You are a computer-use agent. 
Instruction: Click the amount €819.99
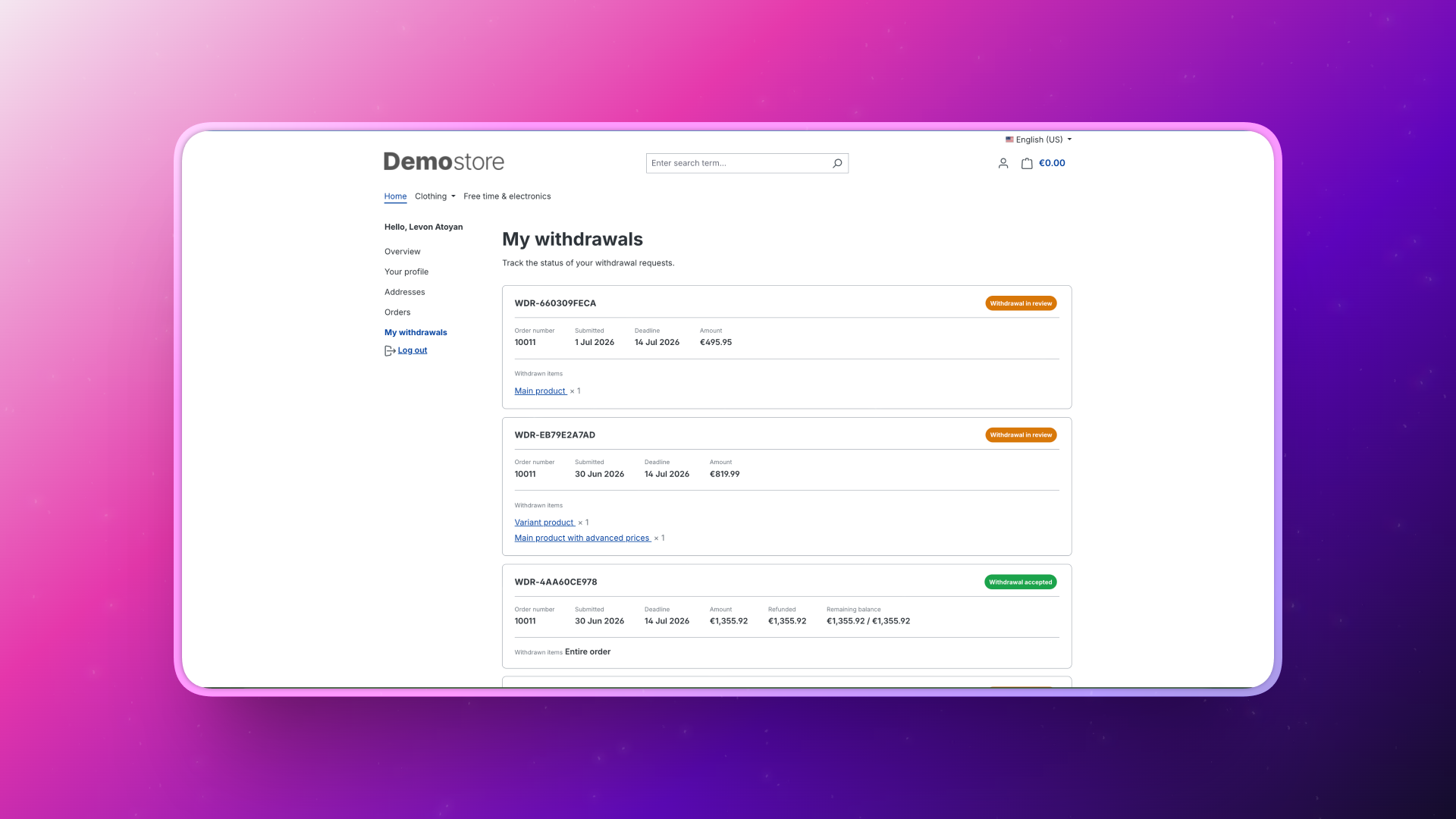pyautogui.click(x=724, y=475)
